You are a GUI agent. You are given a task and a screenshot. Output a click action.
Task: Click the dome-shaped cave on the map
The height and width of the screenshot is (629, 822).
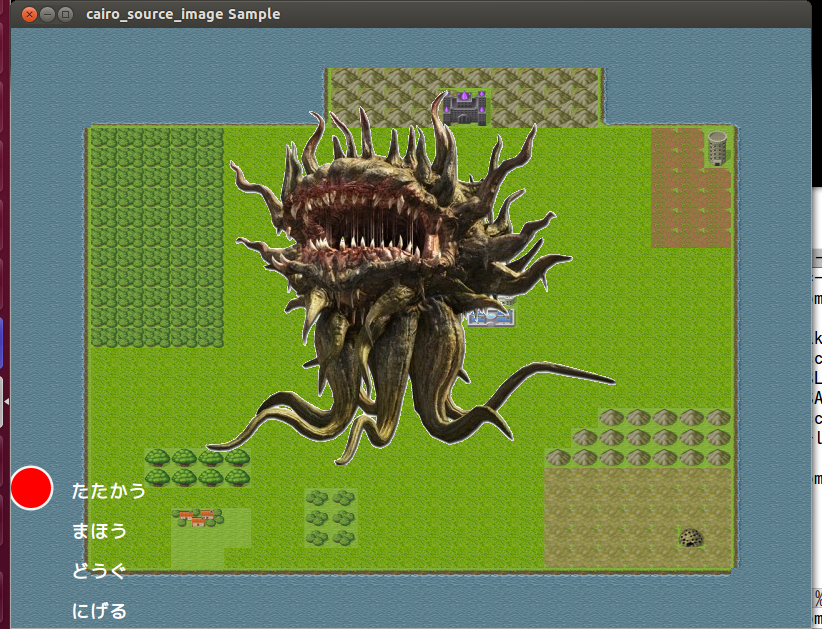coord(691,538)
